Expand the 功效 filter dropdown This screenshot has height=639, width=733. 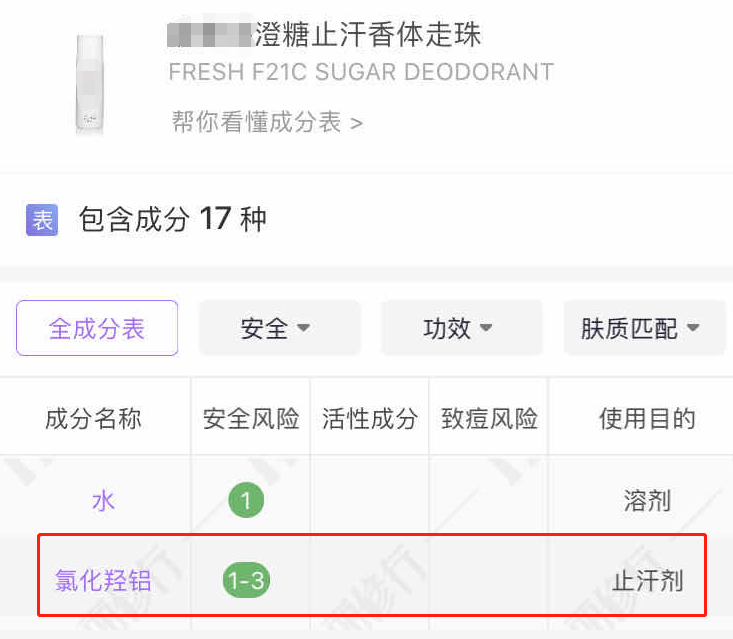(x=461, y=328)
